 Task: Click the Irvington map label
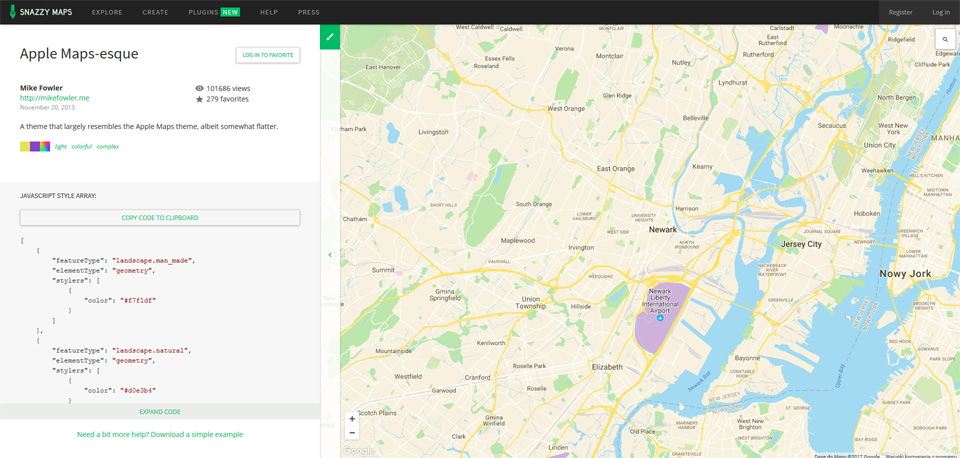[x=581, y=247]
